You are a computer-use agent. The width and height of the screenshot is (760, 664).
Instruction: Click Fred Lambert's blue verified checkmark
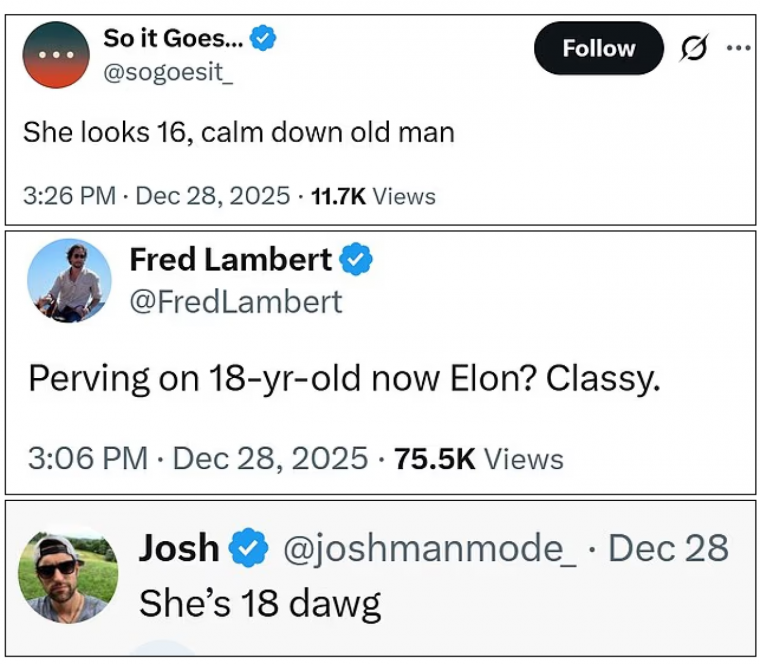pos(357,260)
